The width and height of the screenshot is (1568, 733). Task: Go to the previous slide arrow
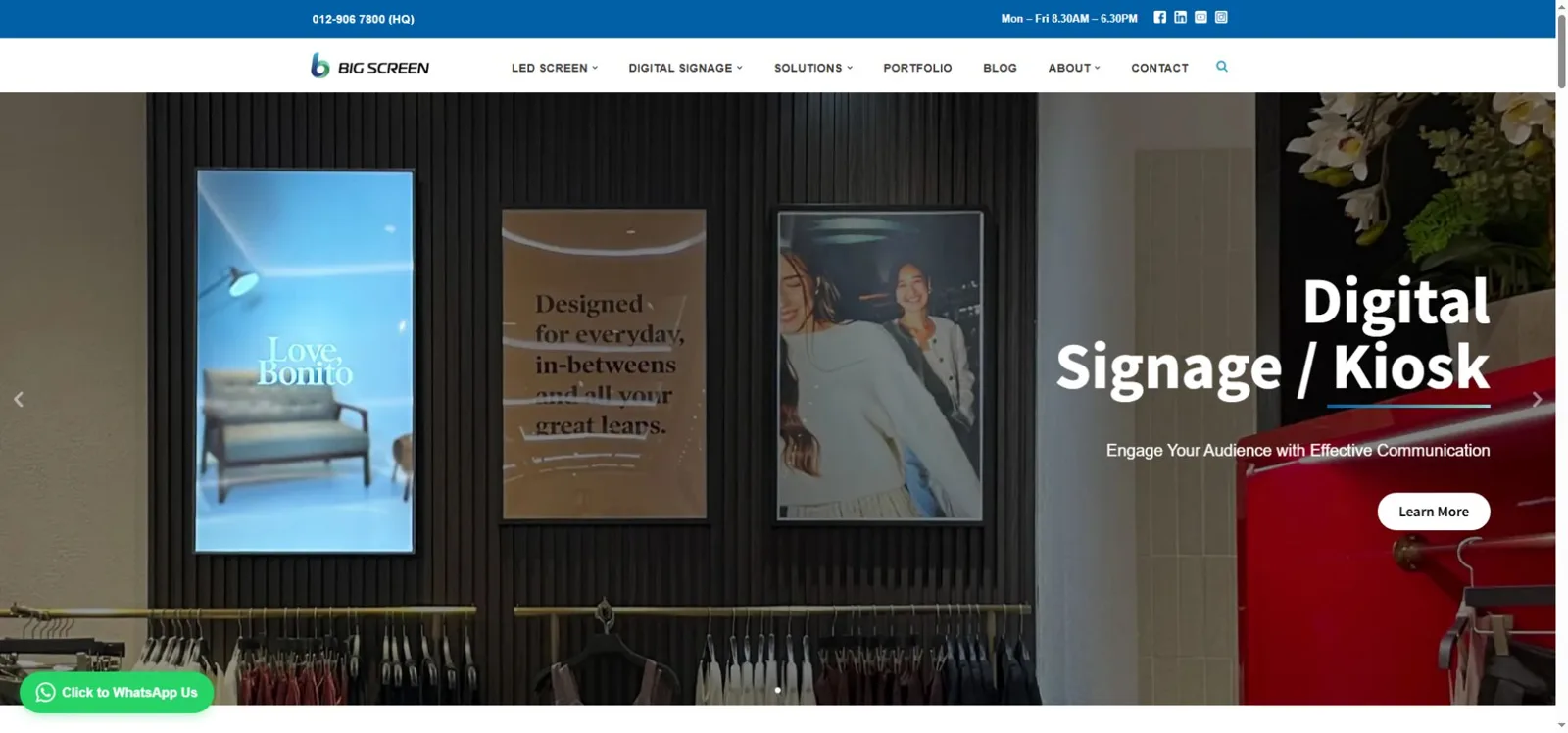point(19,399)
